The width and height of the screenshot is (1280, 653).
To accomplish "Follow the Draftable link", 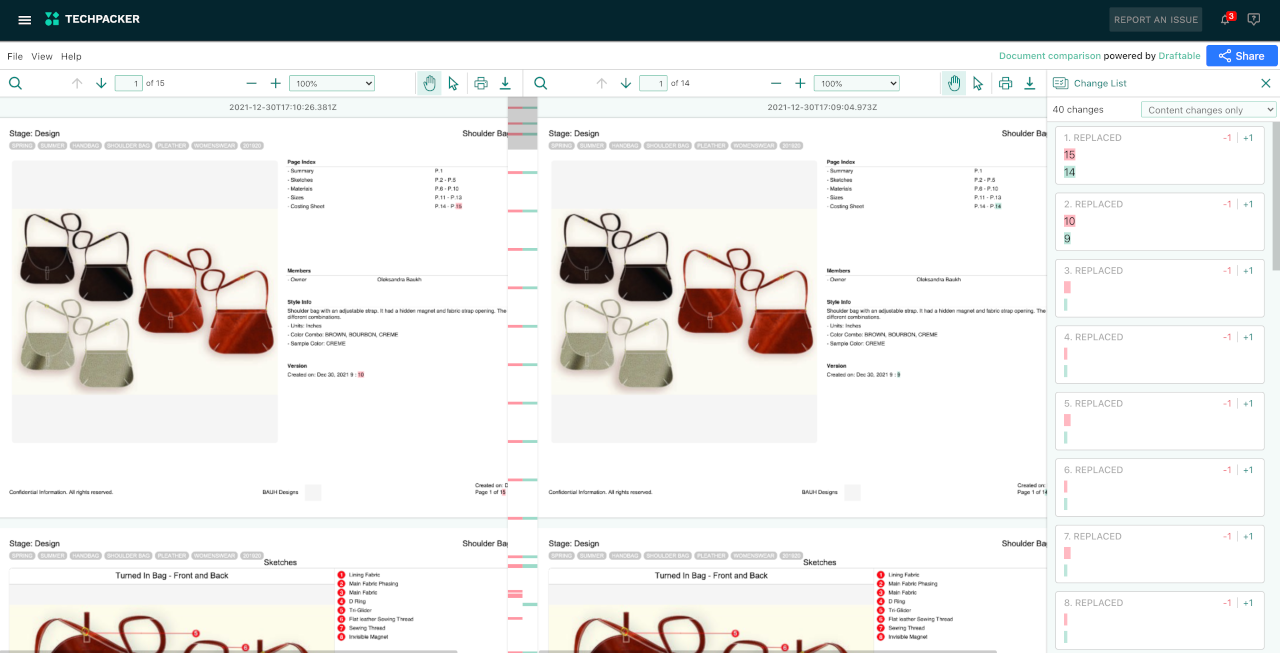I will [x=1179, y=56].
